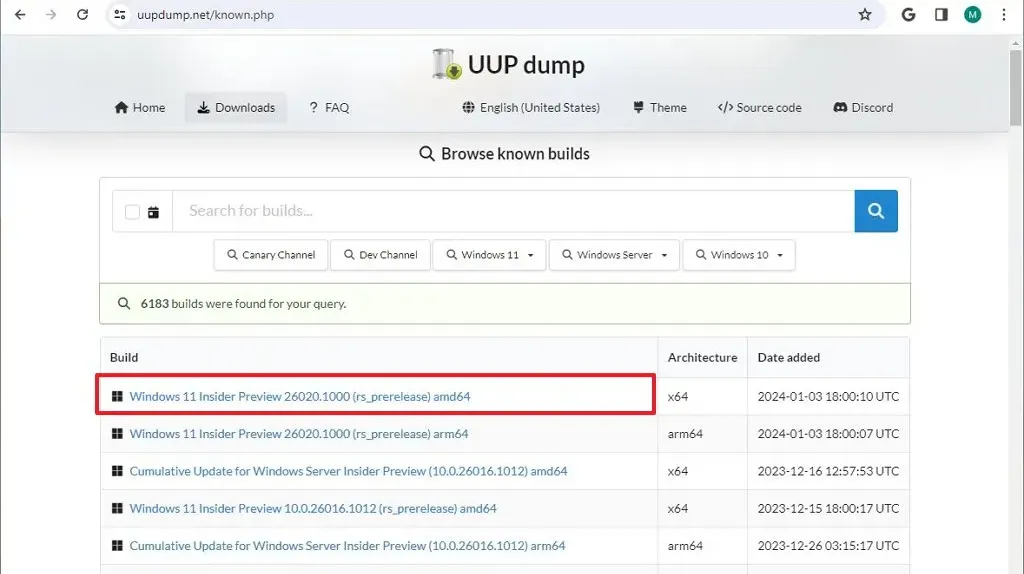
Task: Open the browser side panel icon
Action: (x=941, y=14)
